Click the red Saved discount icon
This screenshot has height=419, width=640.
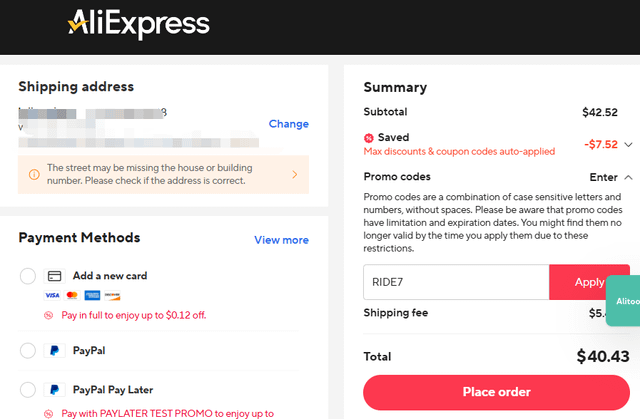(x=369, y=137)
